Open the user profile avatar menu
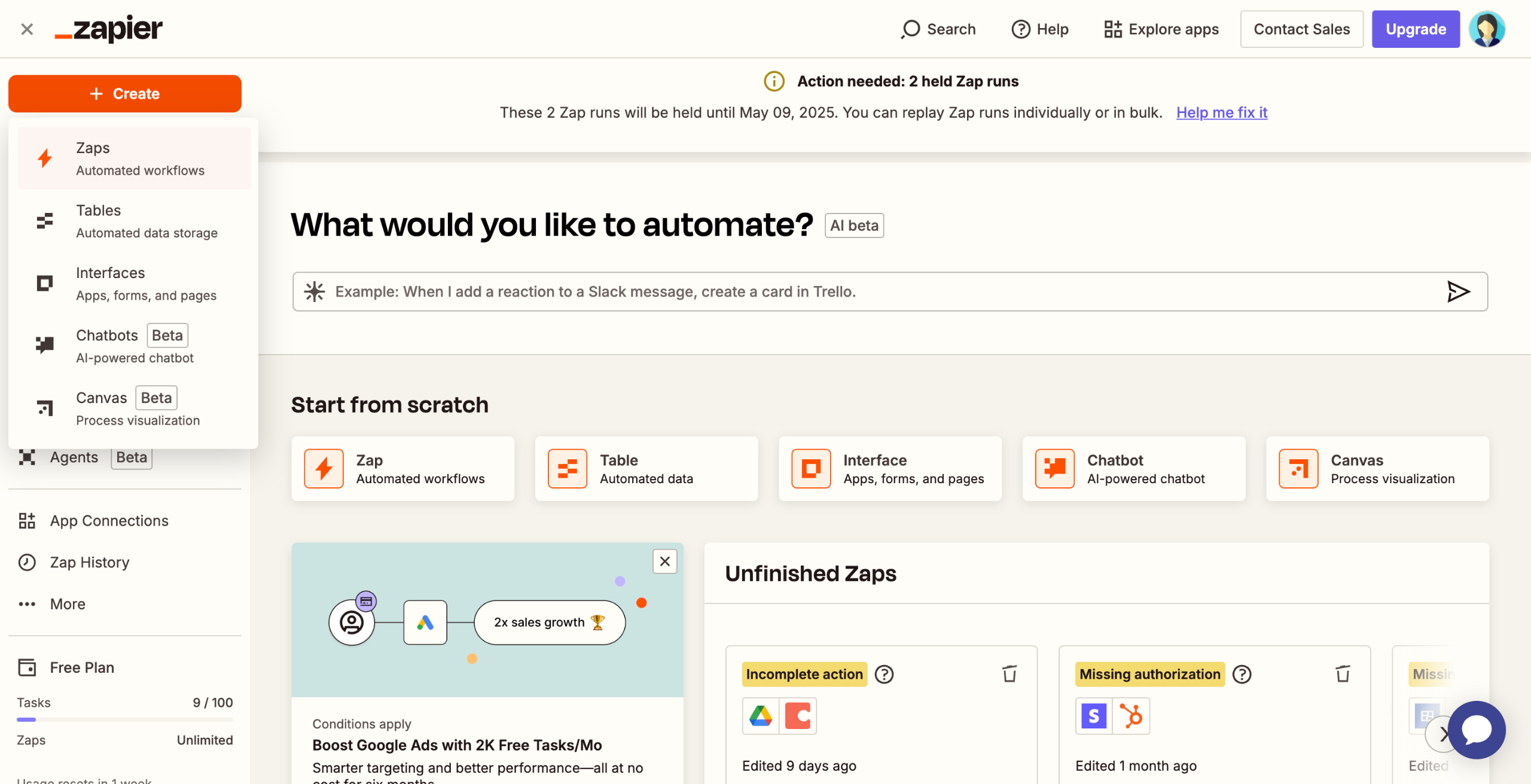The image size is (1531, 784). pos(1487,29)
